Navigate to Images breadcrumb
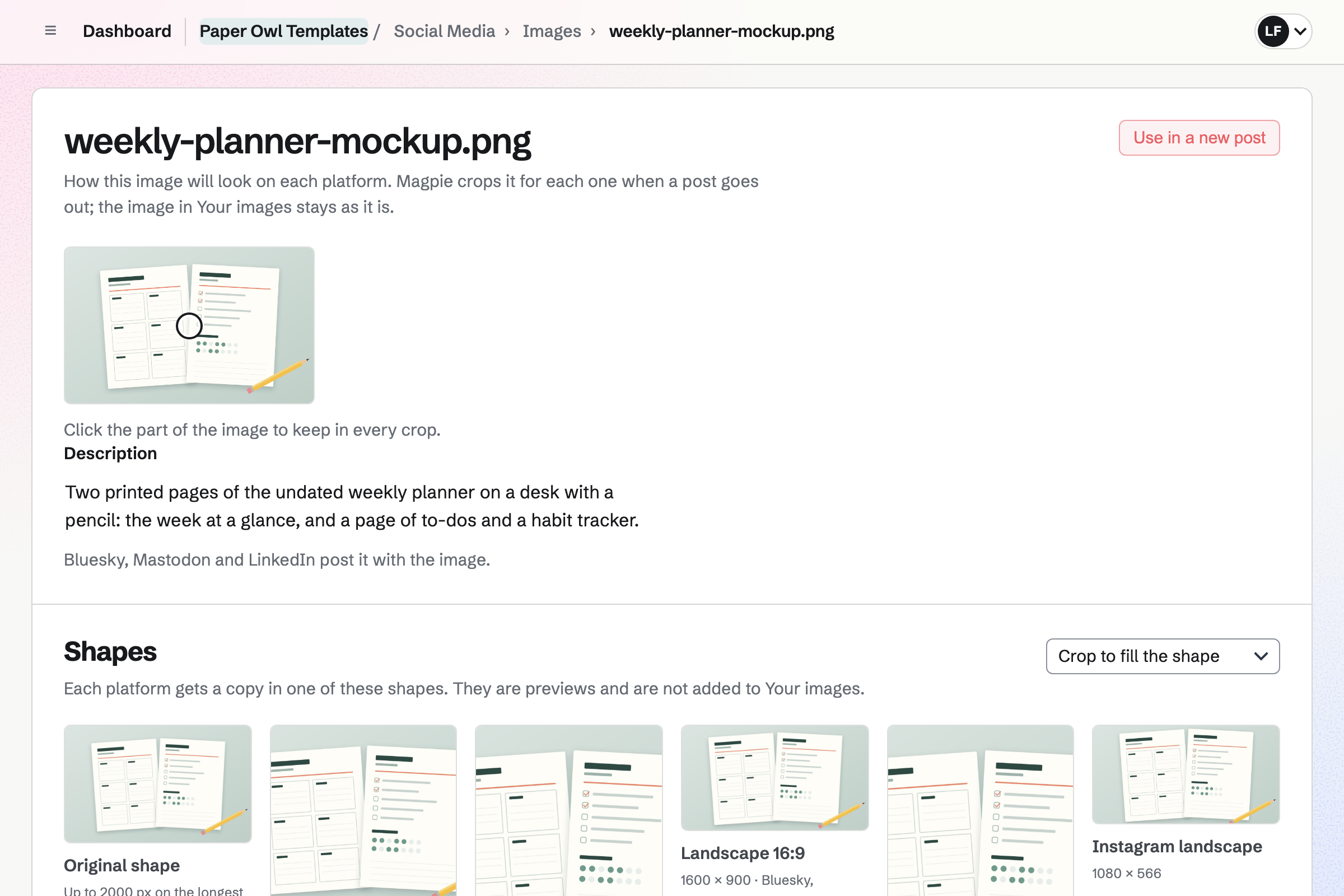This screenshot has height=896, width=1344. [552, 31]
